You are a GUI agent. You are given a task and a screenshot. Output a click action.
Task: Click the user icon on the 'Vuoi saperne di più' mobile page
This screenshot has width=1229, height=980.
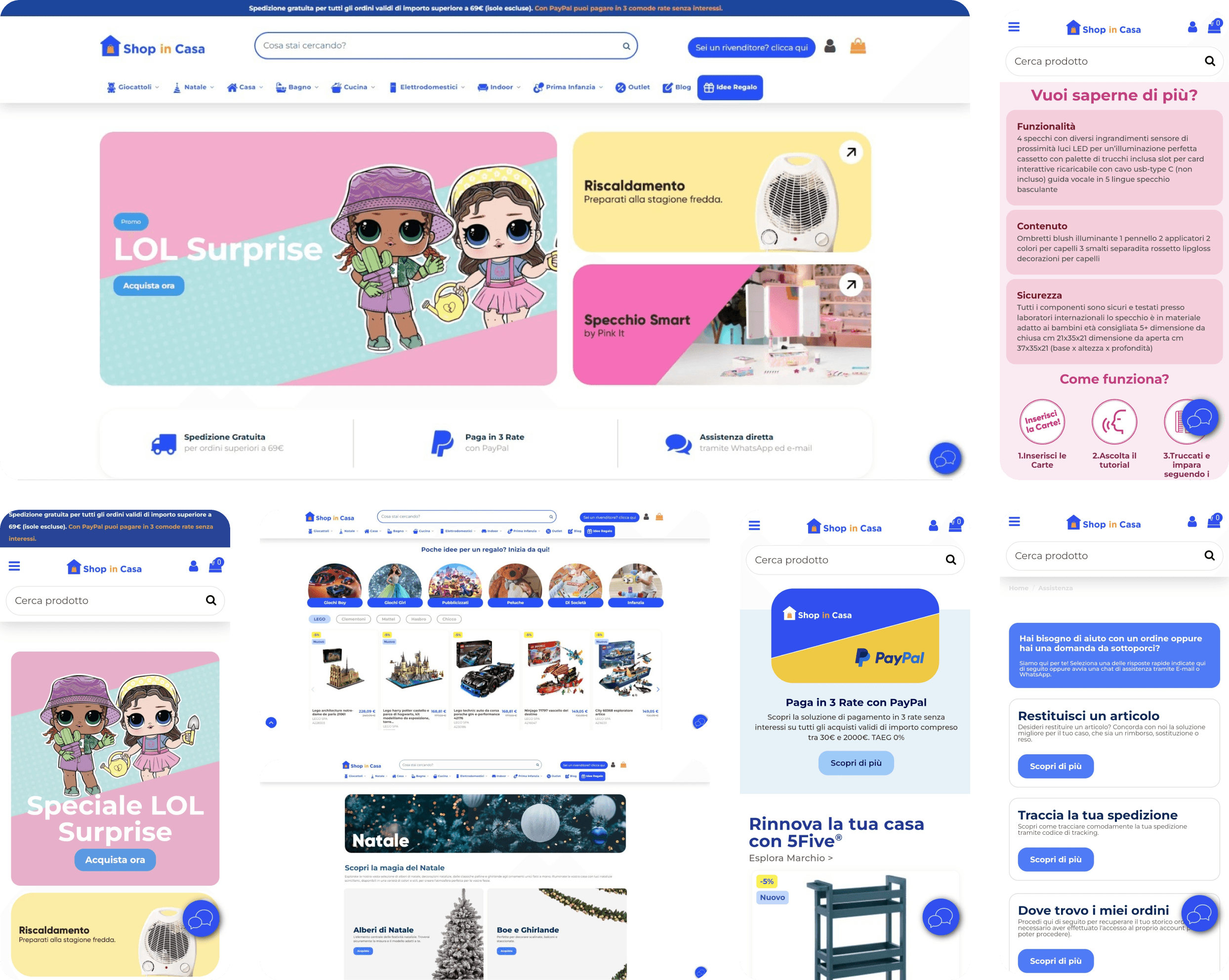coord(1192,27)
